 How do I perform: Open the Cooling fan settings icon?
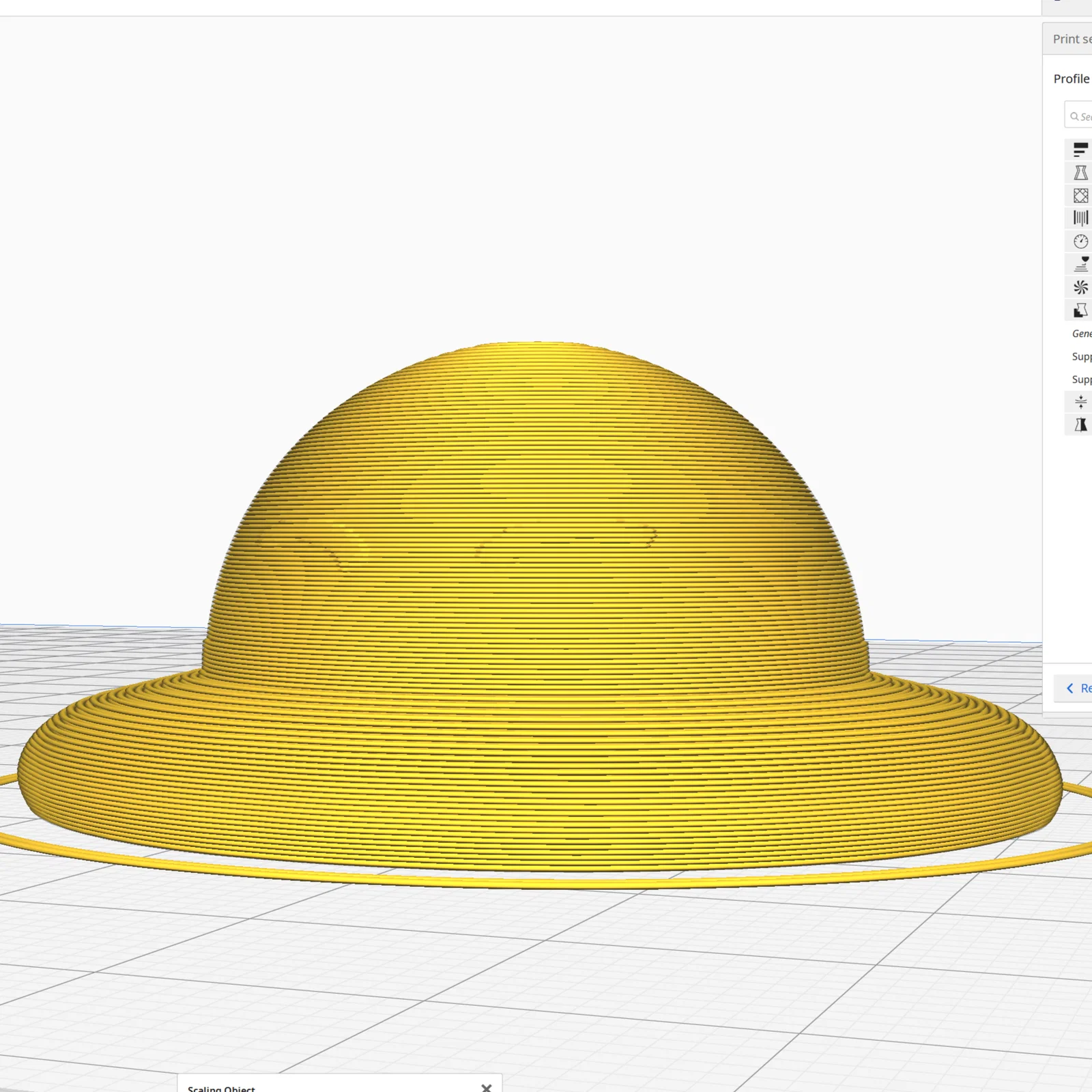coord(1080,287)
